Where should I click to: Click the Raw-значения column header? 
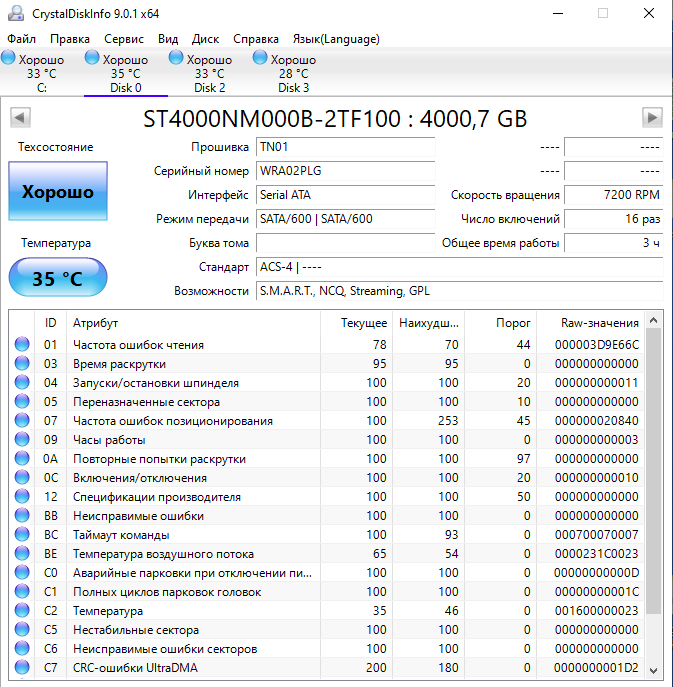[x=591, y=323]
